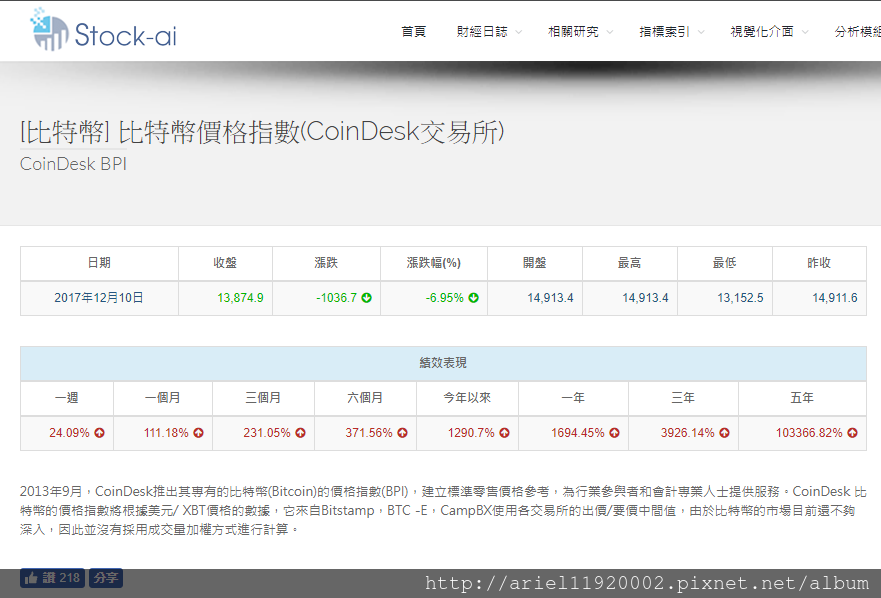Image resolution: width=881 pixels, height=598 pixels.
Task: Open the 指標索引 menu
Action: click(664, 31)
